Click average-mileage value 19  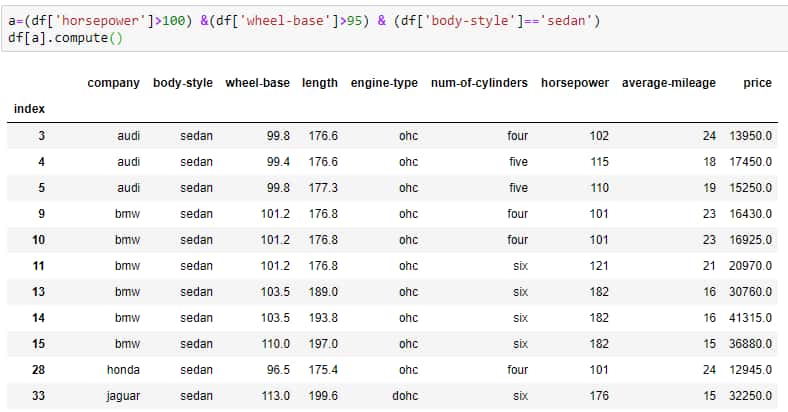pyautogui.click(x=709, y=188)
